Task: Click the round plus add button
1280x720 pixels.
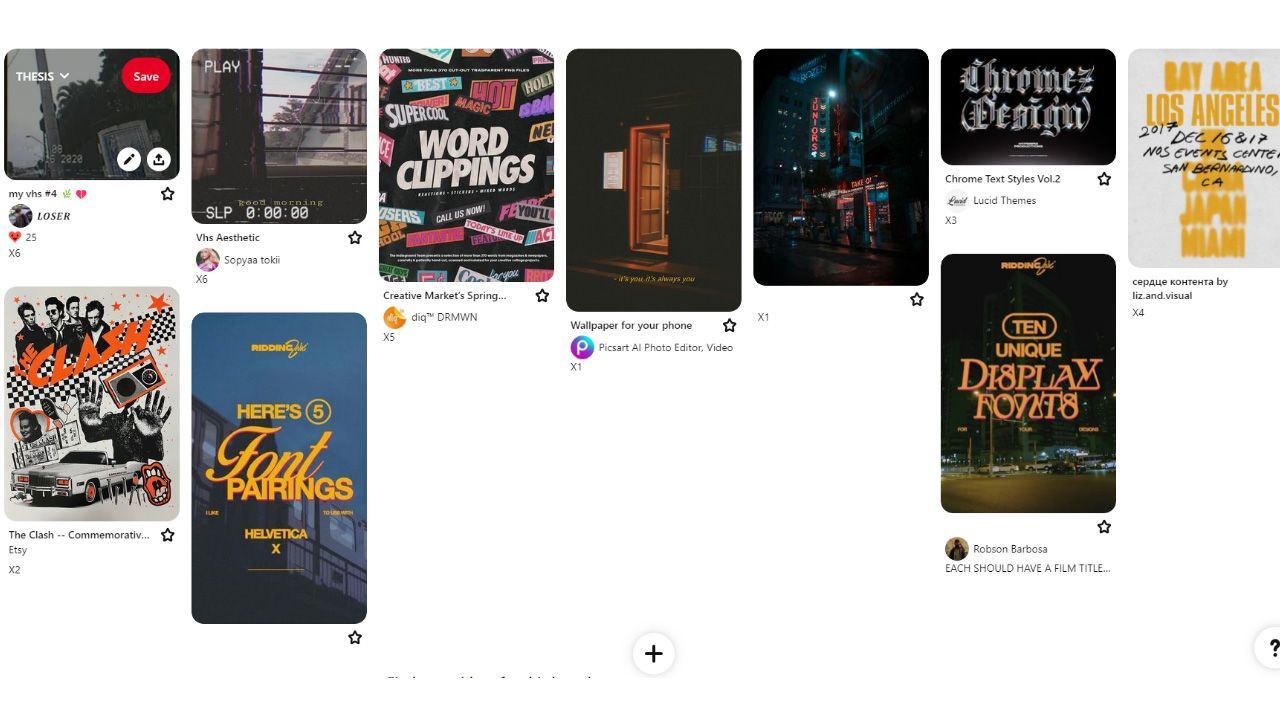Action: (x=654, y=654)
